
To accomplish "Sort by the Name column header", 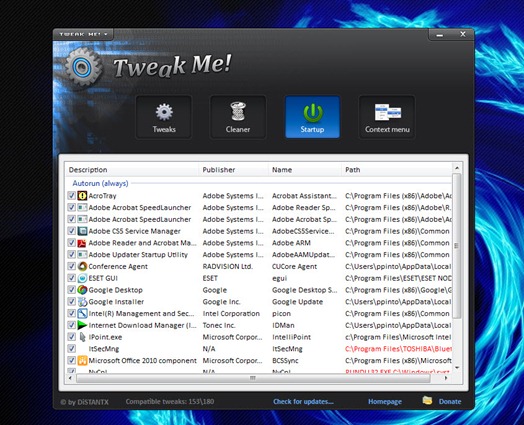I will (305, 170).
